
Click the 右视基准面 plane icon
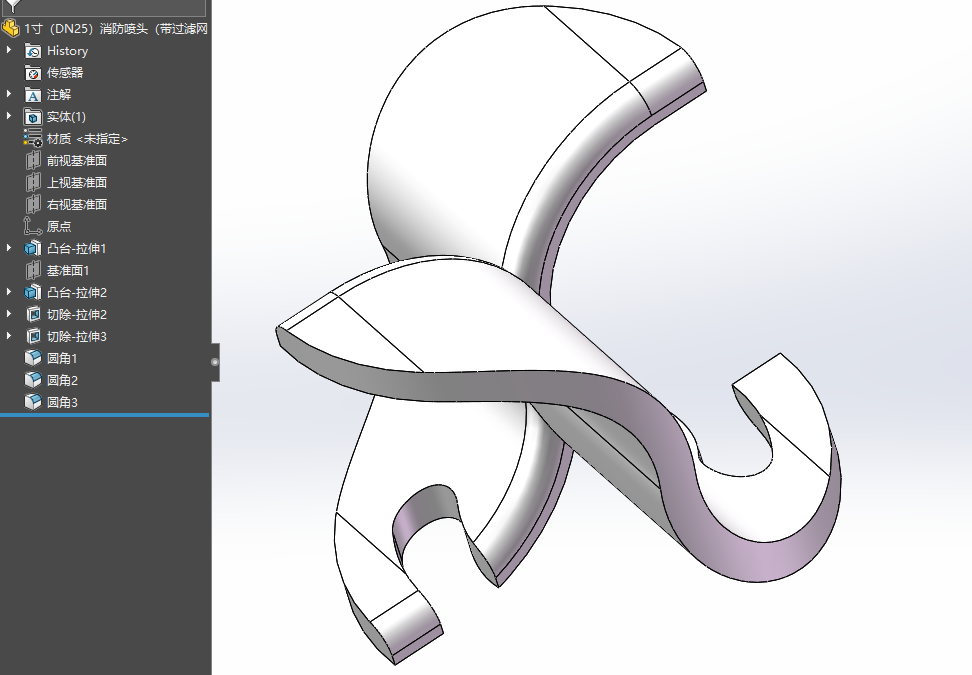[x=33, y=205]
